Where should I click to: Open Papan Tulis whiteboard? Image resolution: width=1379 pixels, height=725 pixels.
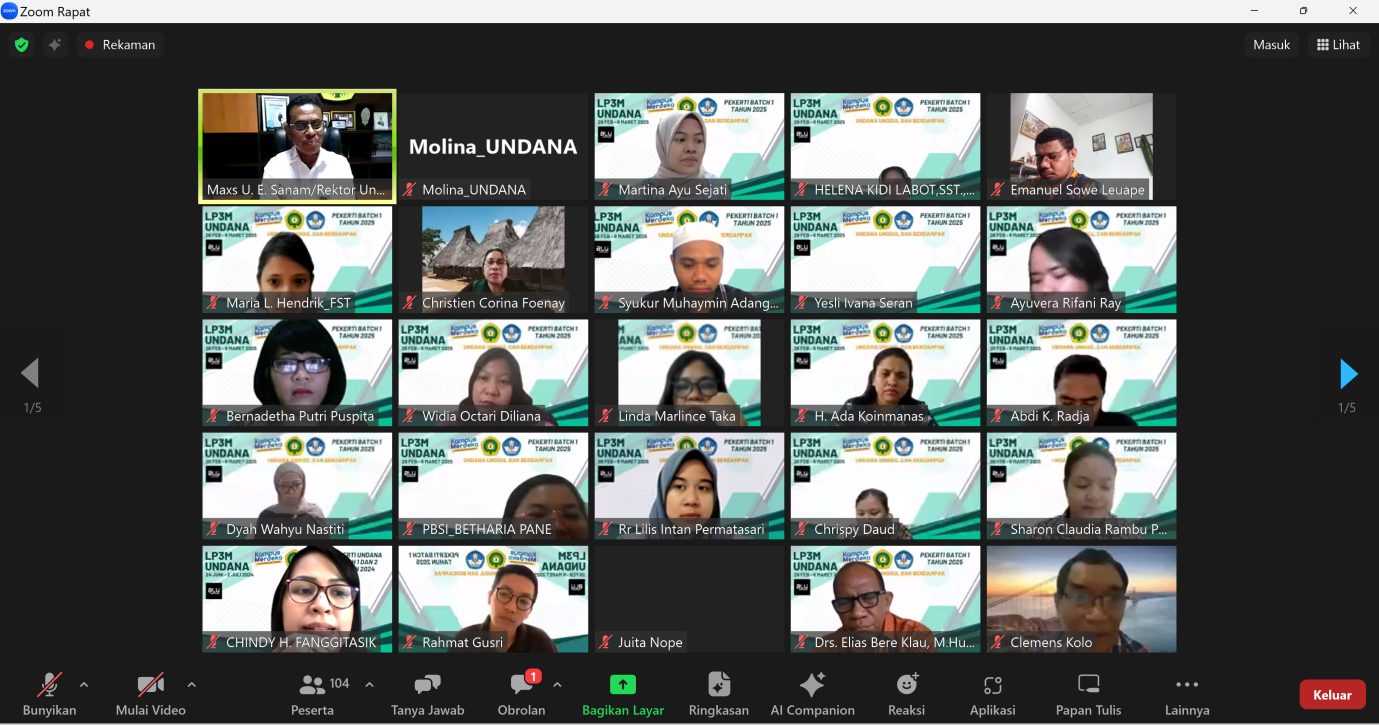[1088, 694]
